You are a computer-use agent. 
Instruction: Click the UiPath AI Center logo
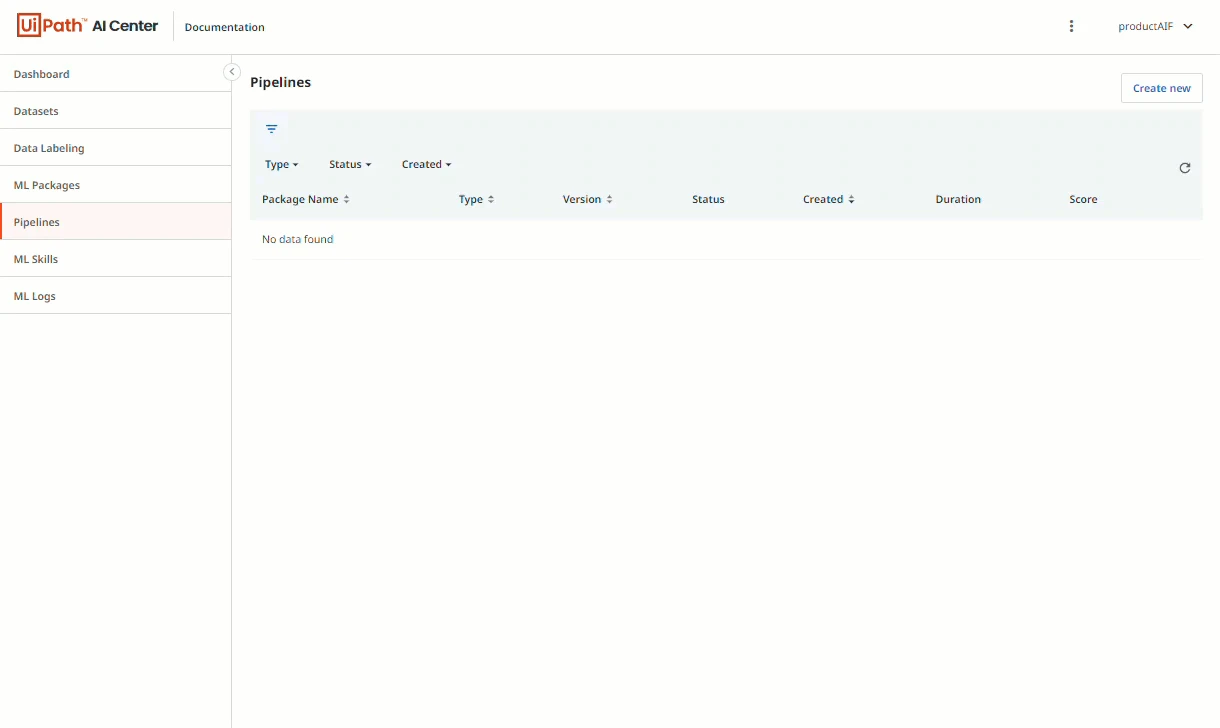click(x=88, y=26)
